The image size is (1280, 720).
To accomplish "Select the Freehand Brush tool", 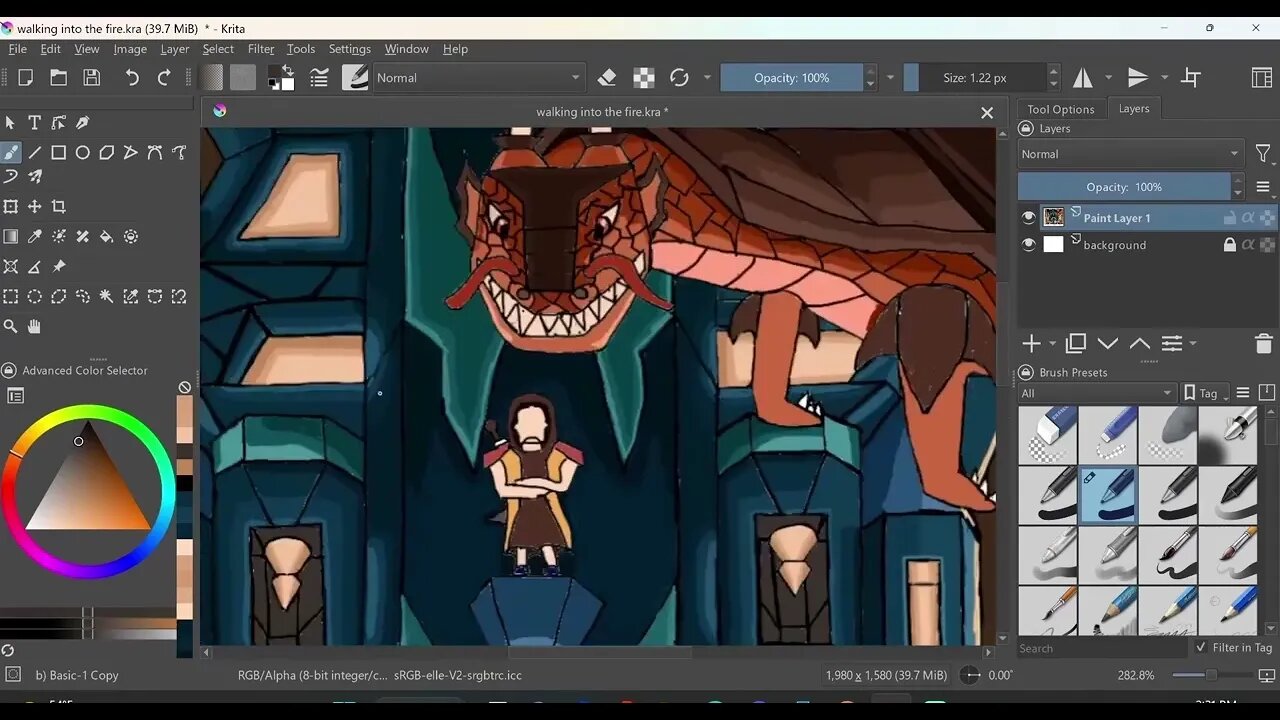I will [11, 153].
